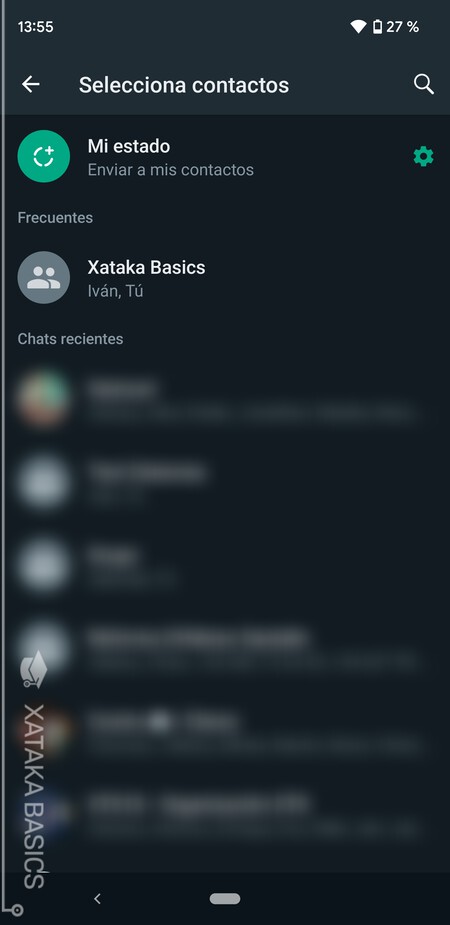Select the Xataka Basics group contact

[225, 278]
